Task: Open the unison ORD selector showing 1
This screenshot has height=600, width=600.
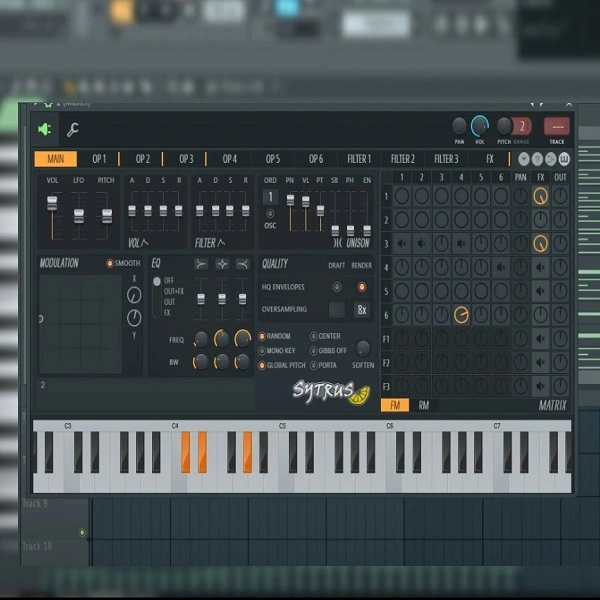Action: point(270,197)
